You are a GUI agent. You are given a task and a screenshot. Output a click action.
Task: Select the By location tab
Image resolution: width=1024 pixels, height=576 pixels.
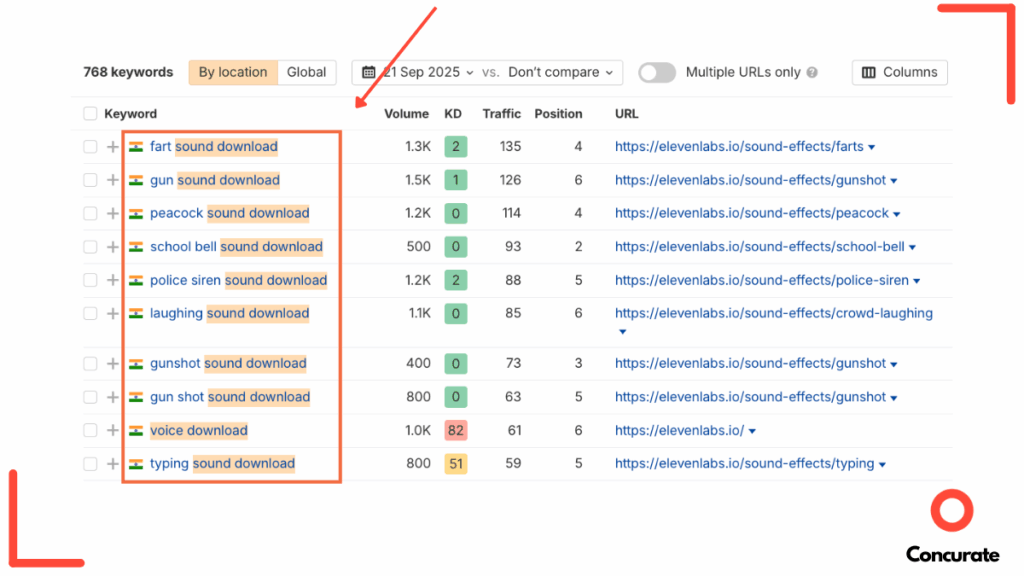tap(233, 72)
